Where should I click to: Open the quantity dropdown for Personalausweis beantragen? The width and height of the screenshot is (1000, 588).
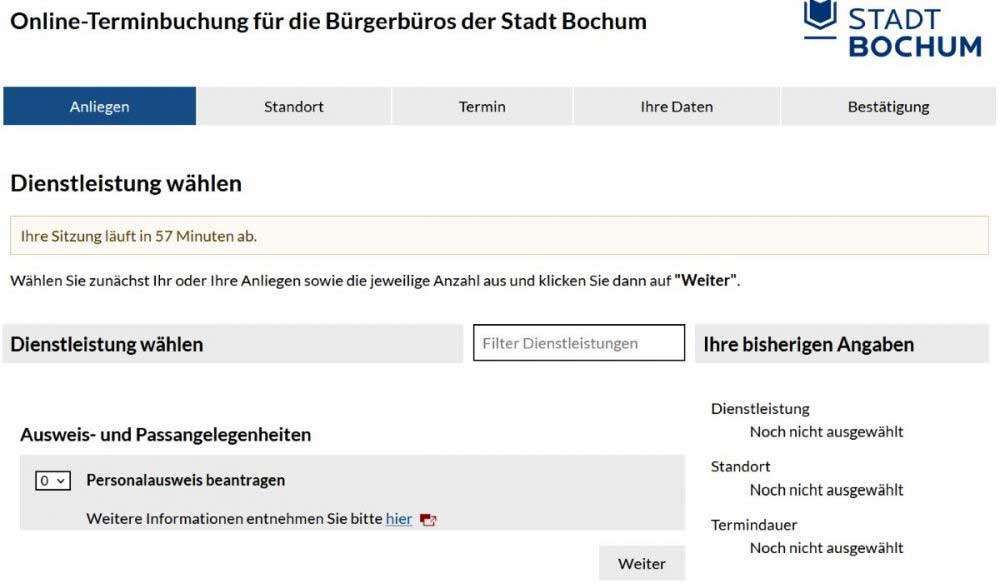click(x=53, y=481)
